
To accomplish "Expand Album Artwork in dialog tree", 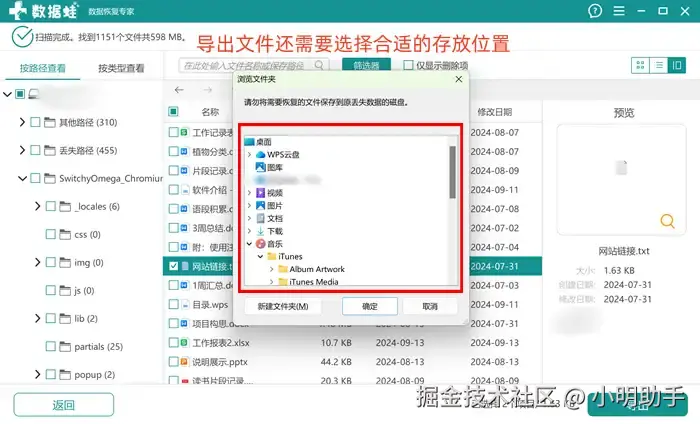I will 271,269.
